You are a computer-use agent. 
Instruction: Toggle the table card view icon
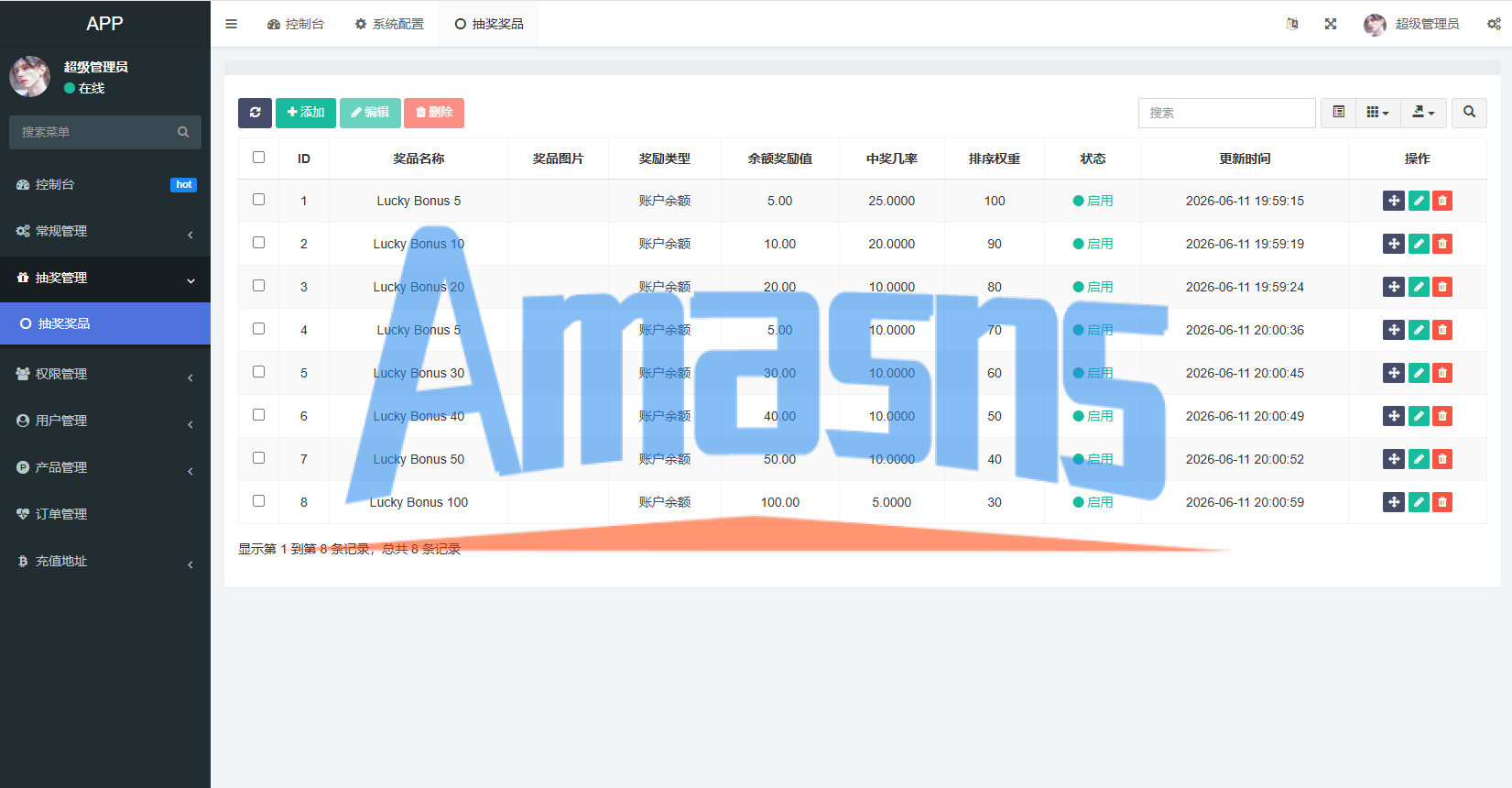pos(1338,113)
